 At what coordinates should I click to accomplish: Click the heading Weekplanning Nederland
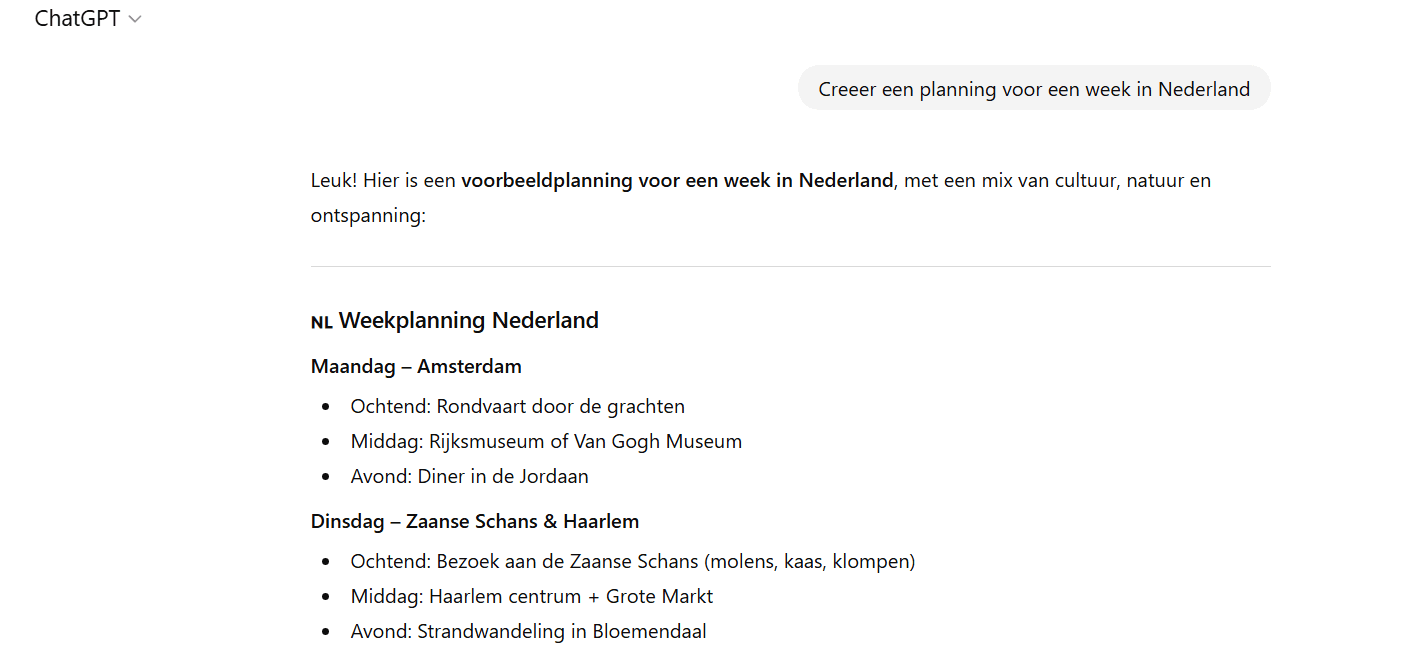tap(467, 320)
